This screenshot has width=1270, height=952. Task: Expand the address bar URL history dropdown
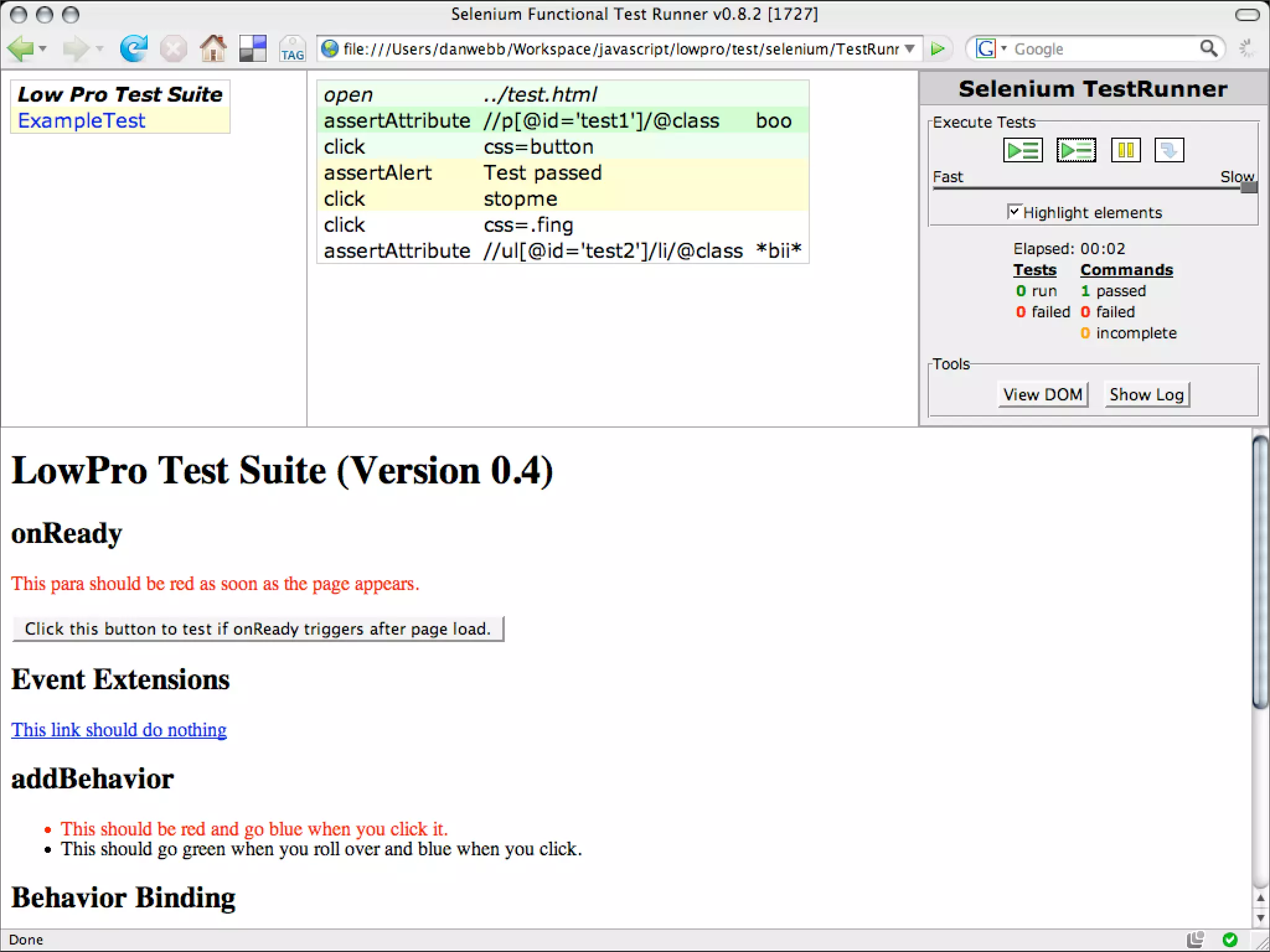910,48
